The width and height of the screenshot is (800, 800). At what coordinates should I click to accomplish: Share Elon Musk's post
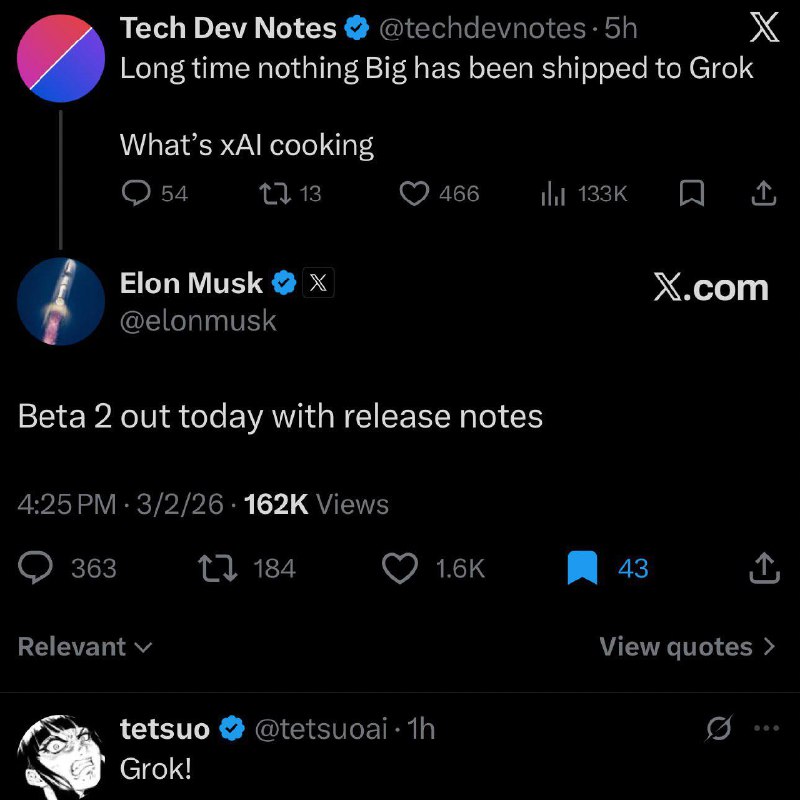pyautogui.click(x=762, y=568)
